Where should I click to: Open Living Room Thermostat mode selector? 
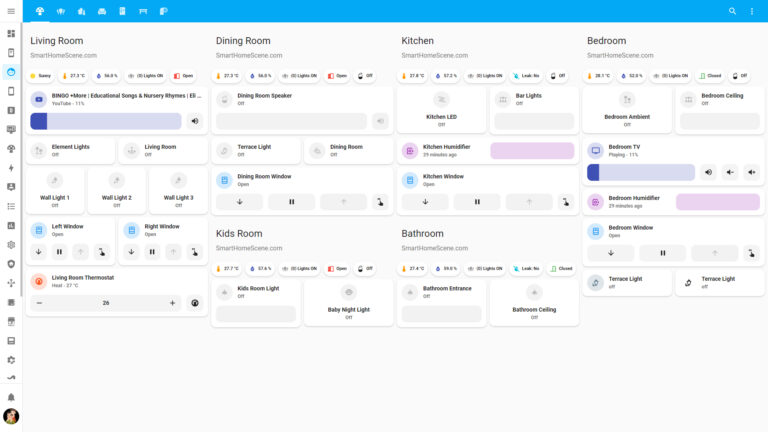pyautogui.click(x=195, y=302)
